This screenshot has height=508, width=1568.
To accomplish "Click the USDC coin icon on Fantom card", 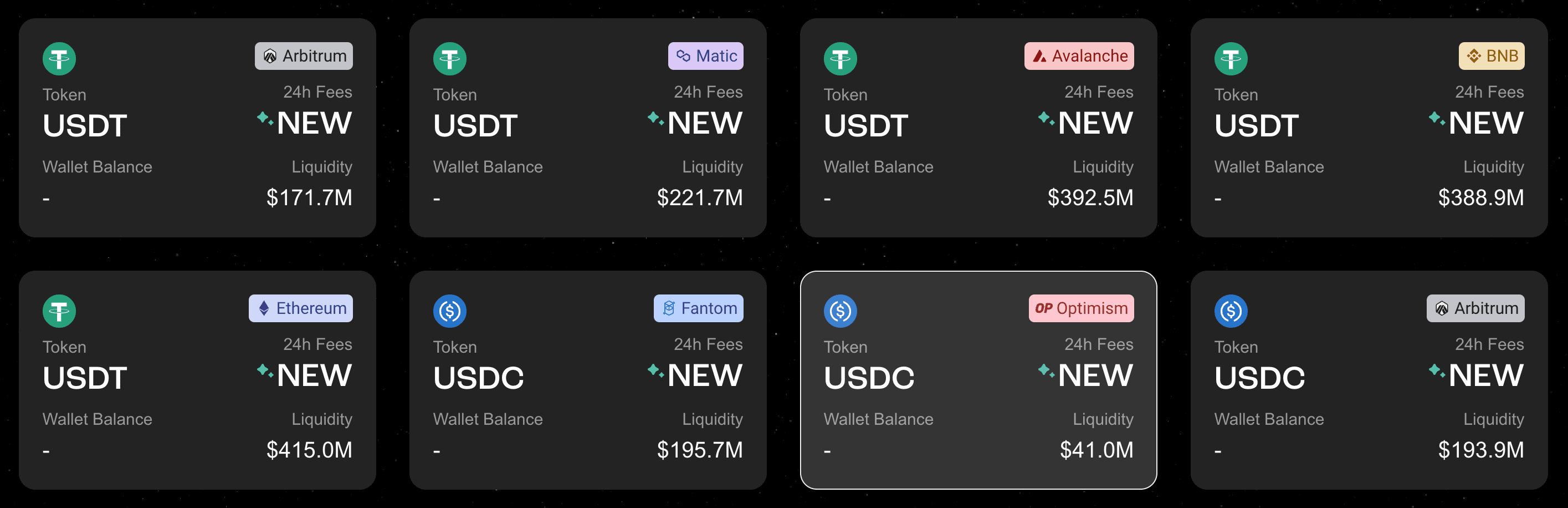I will point(450,311).
